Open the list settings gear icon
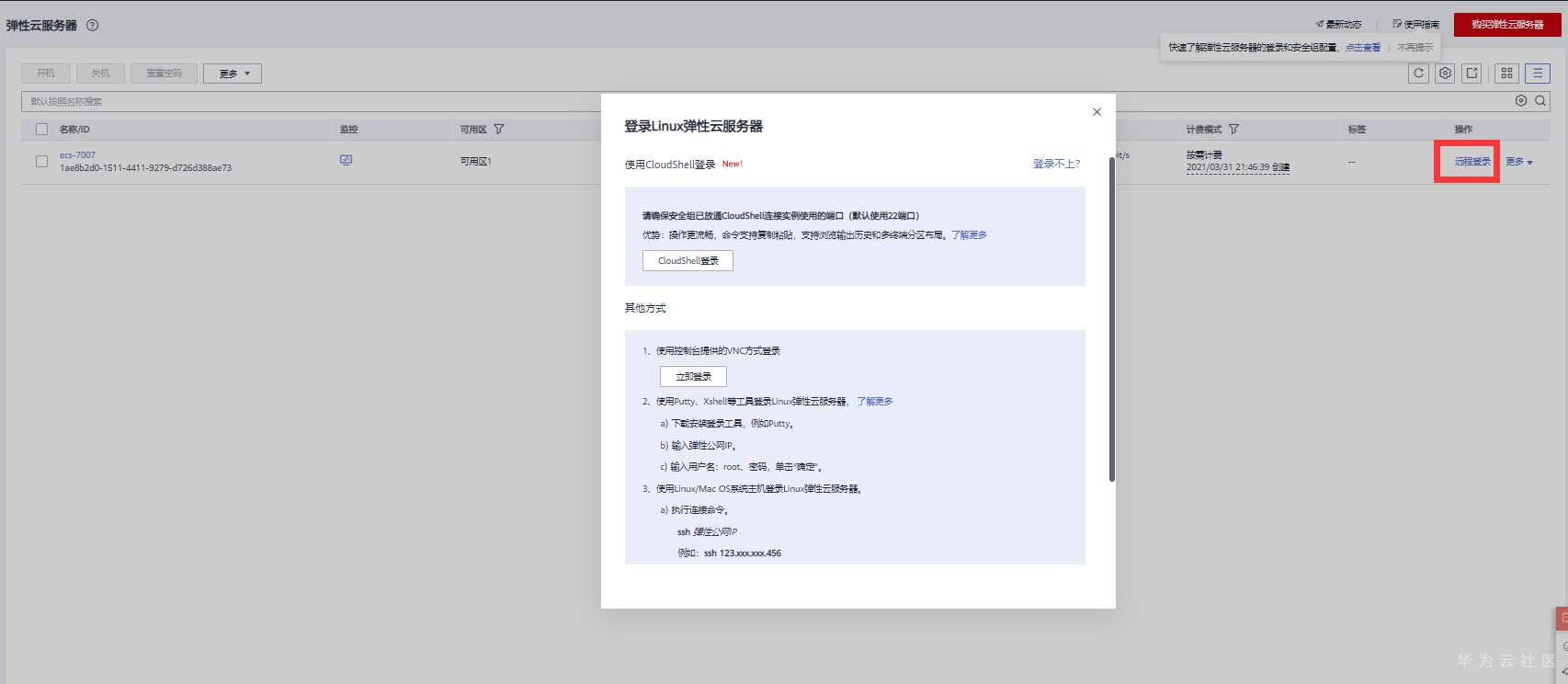This screenshot has height=684, width=1568. [x=1445, y=74]
